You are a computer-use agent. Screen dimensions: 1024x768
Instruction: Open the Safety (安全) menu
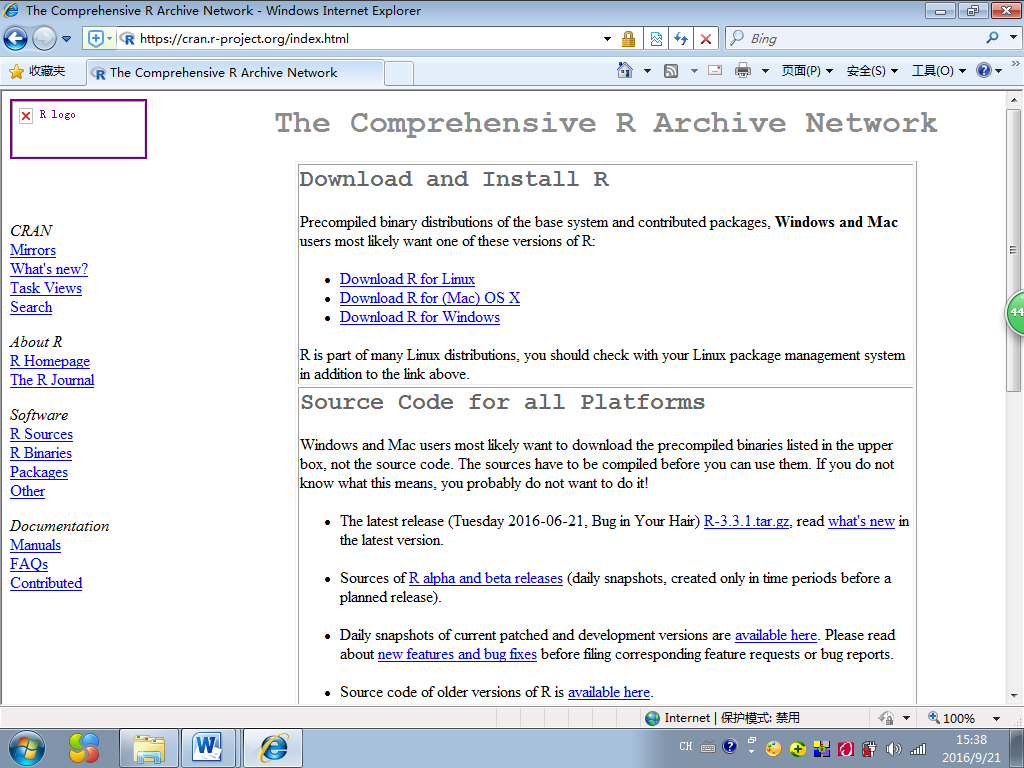click(x=872, y=71)
